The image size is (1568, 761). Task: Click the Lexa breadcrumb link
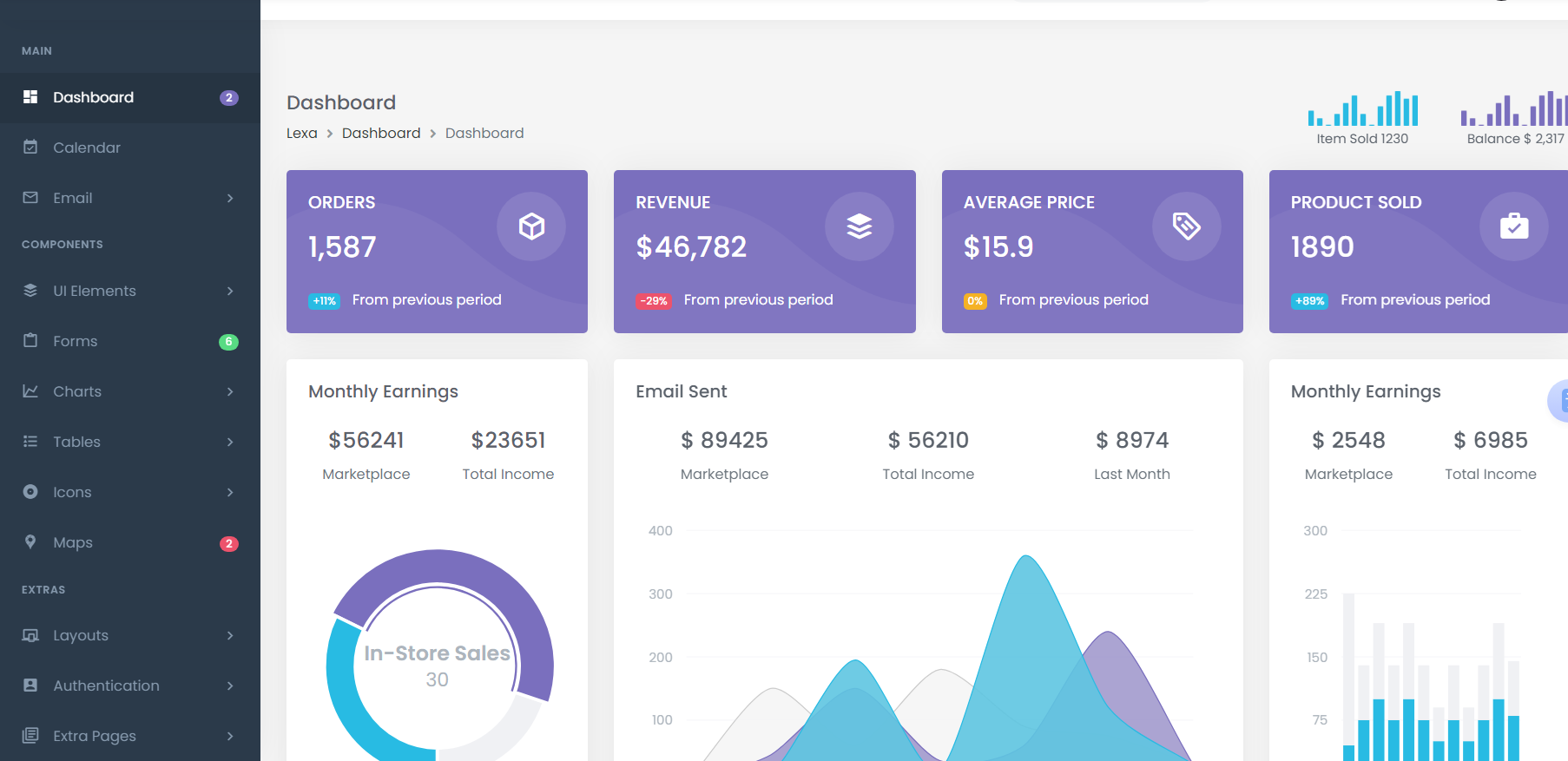[x=301, y=133]
